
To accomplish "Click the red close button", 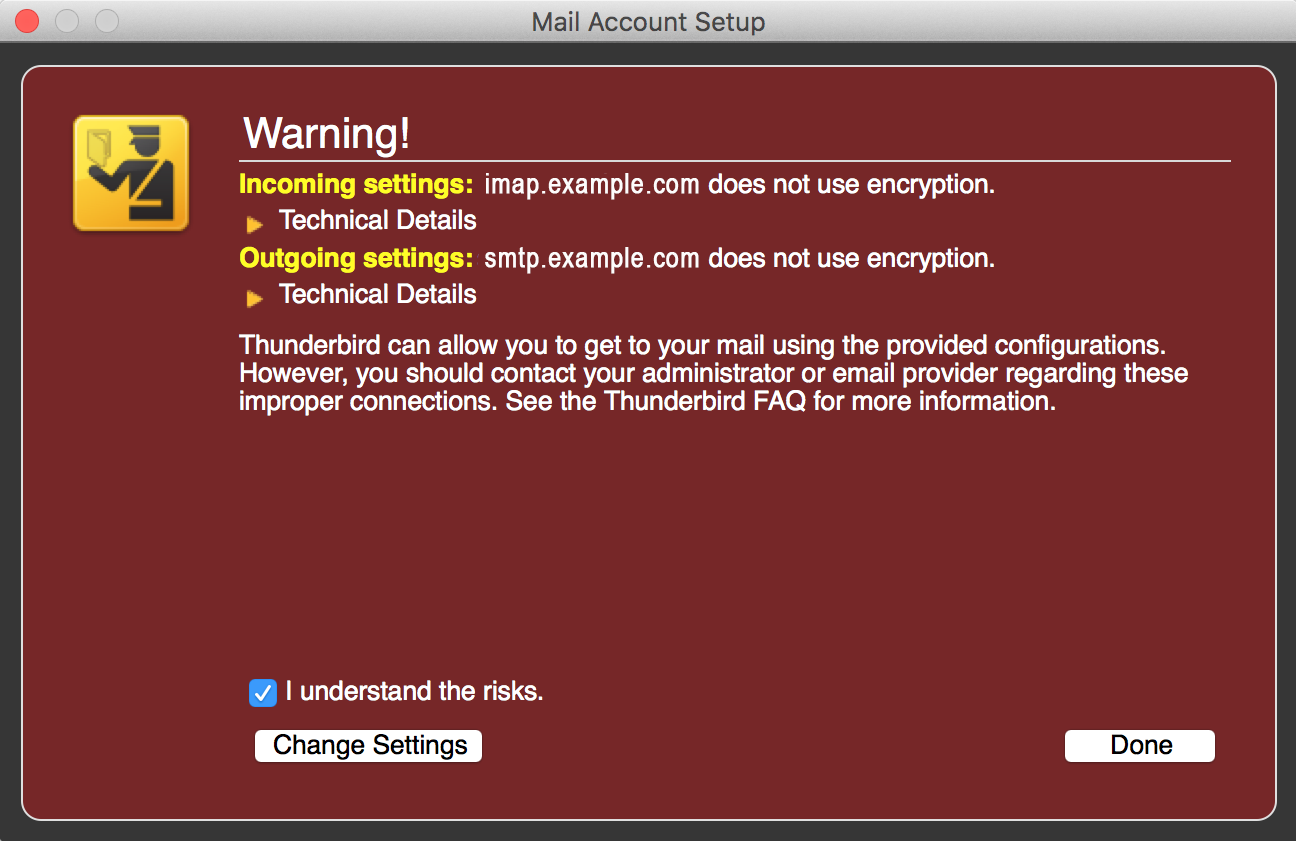I will [x=27, y=20].
